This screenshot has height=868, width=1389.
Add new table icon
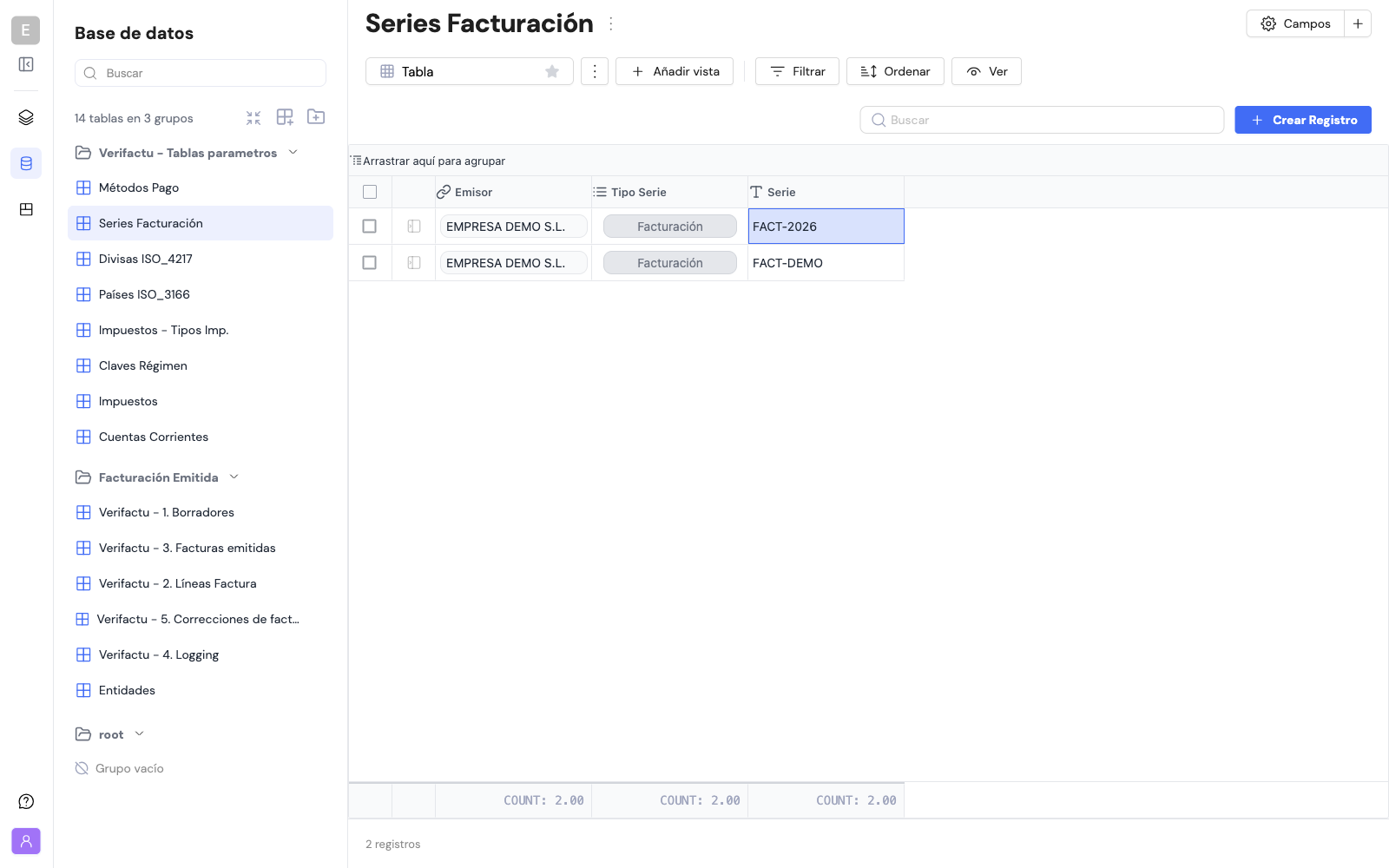coord(285,117)
